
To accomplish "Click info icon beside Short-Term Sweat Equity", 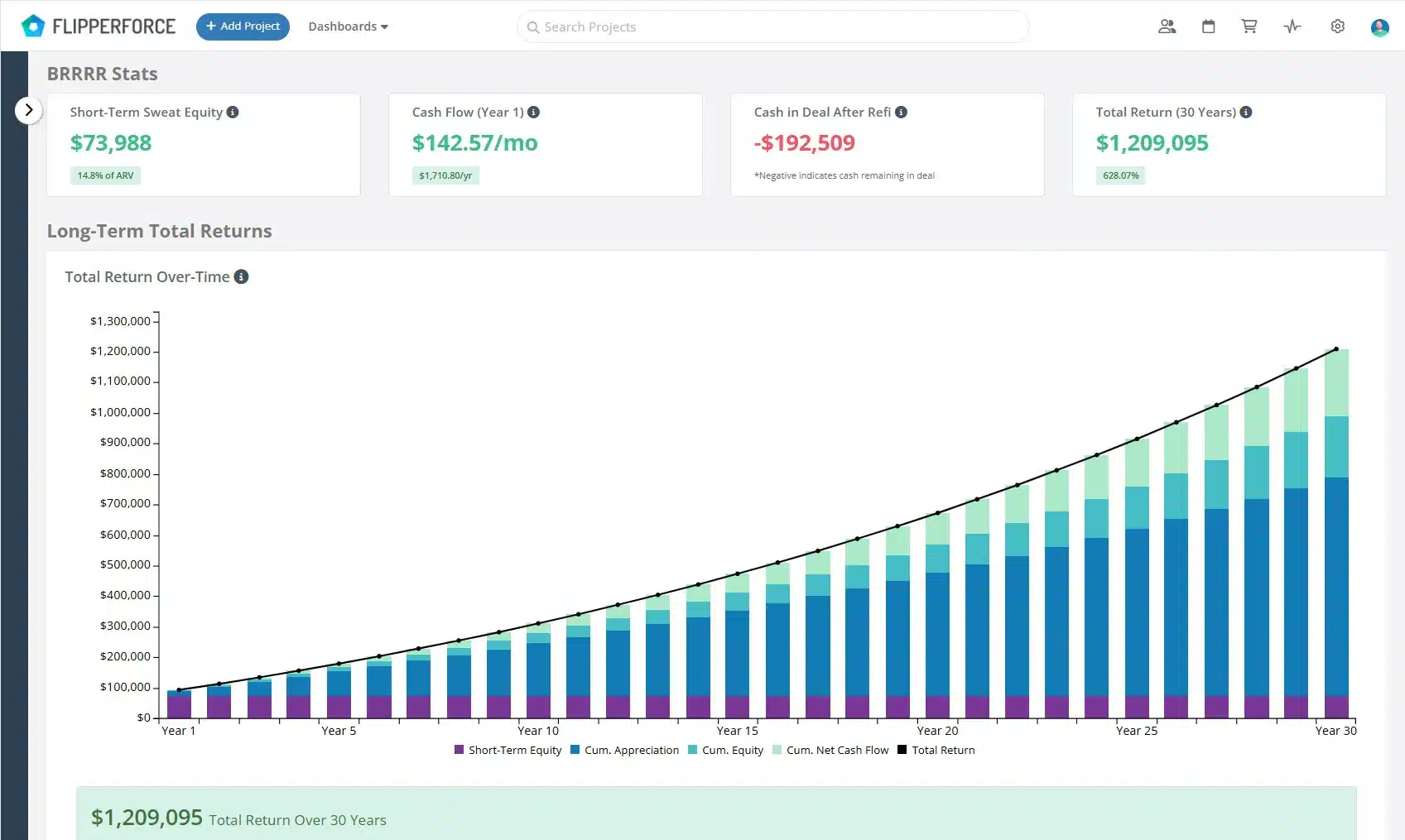I will click(x=233, y=112).
